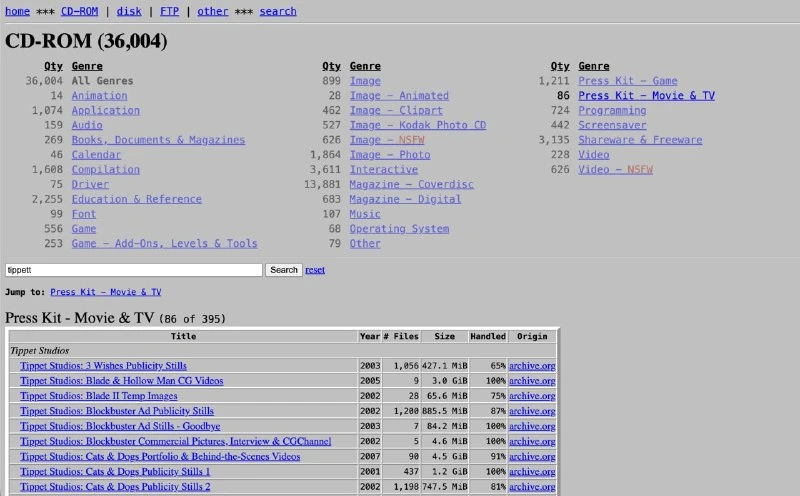Image resolution: width=800 pixels, height=496 pixels.
Task: Select the plain Image genre
Action: point(365,81)
